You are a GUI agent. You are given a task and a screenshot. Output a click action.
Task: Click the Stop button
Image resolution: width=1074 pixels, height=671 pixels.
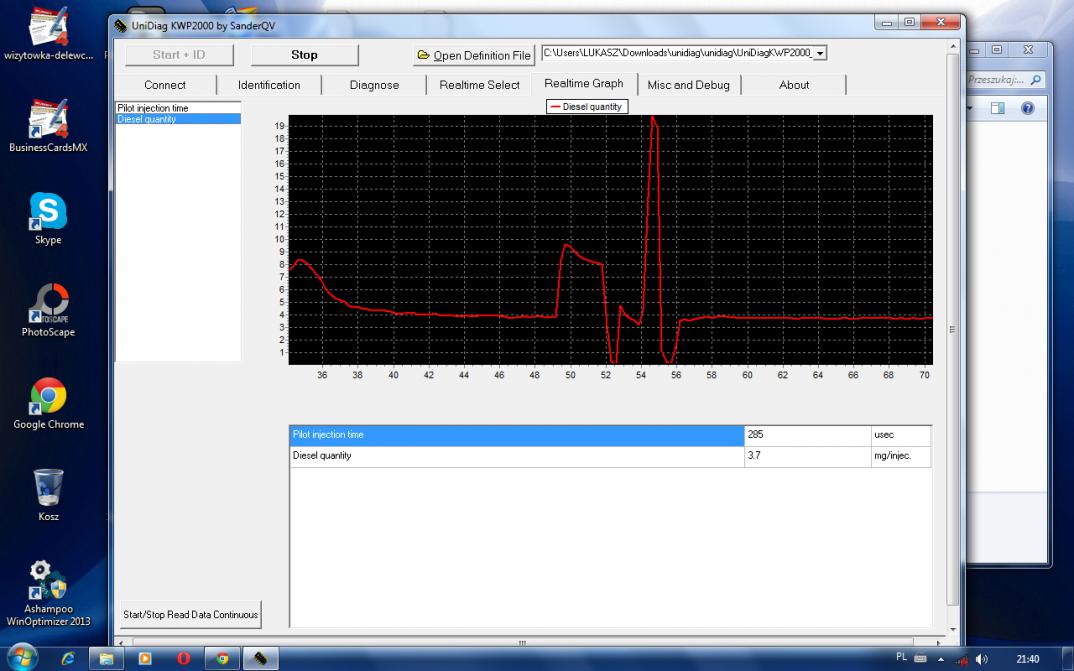coord(304,55)
